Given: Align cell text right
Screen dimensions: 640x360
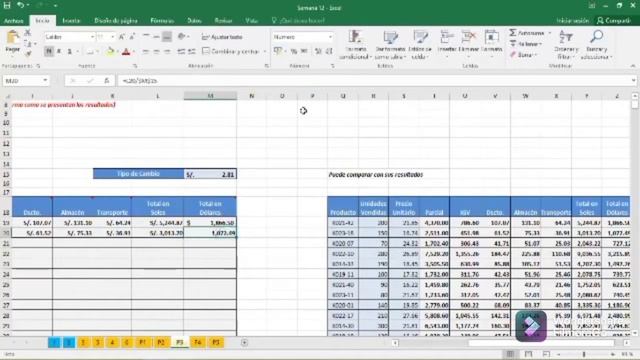Looking at the screenshot, I should click(167, 51).
